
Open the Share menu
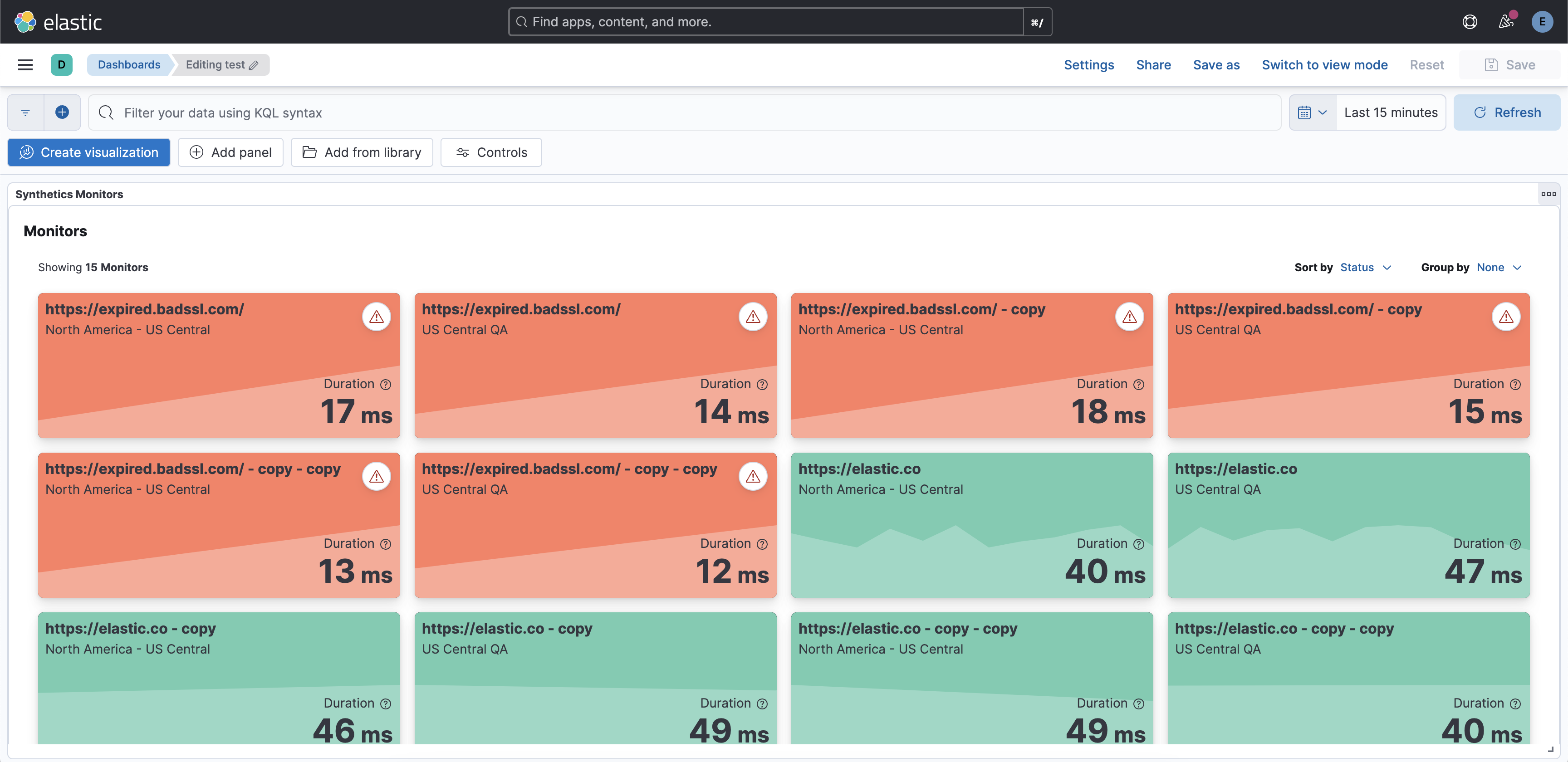pos(1153,64)
